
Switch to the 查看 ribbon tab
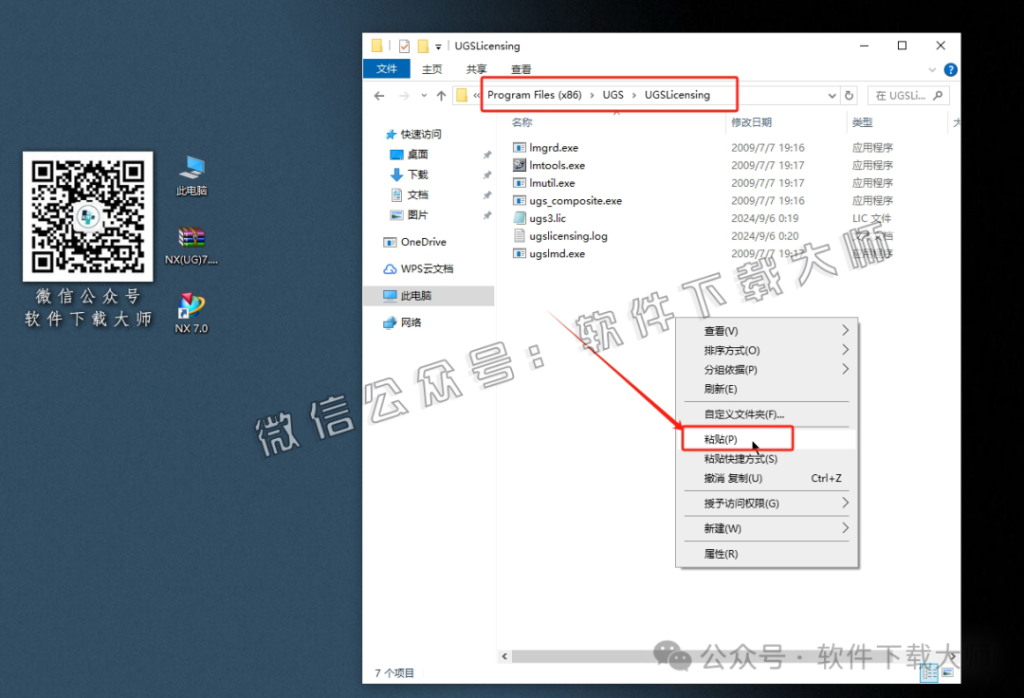tap(520, 69)
